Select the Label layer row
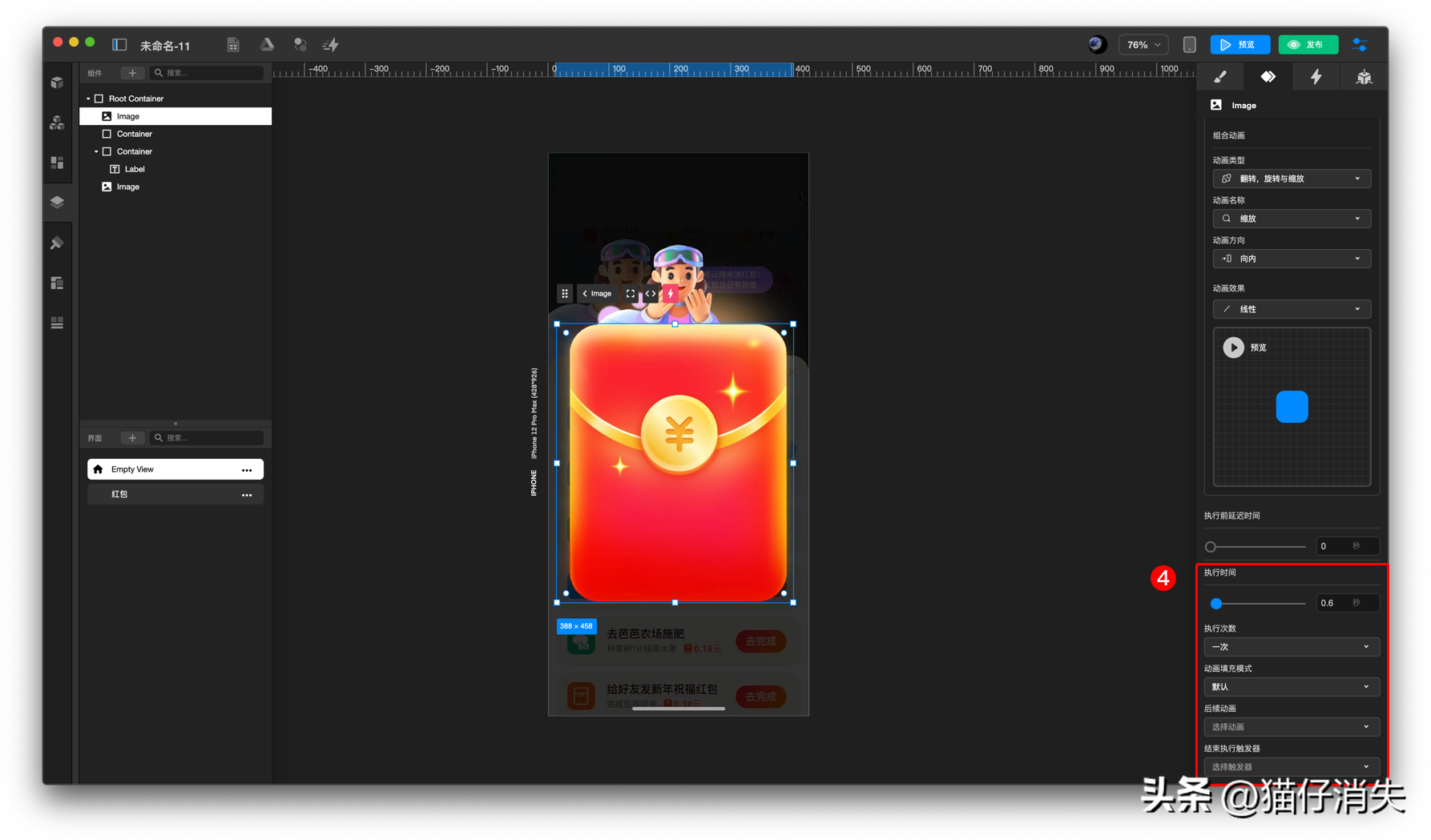The width and height of the screenshot is (1431, 840). point(175,169)
